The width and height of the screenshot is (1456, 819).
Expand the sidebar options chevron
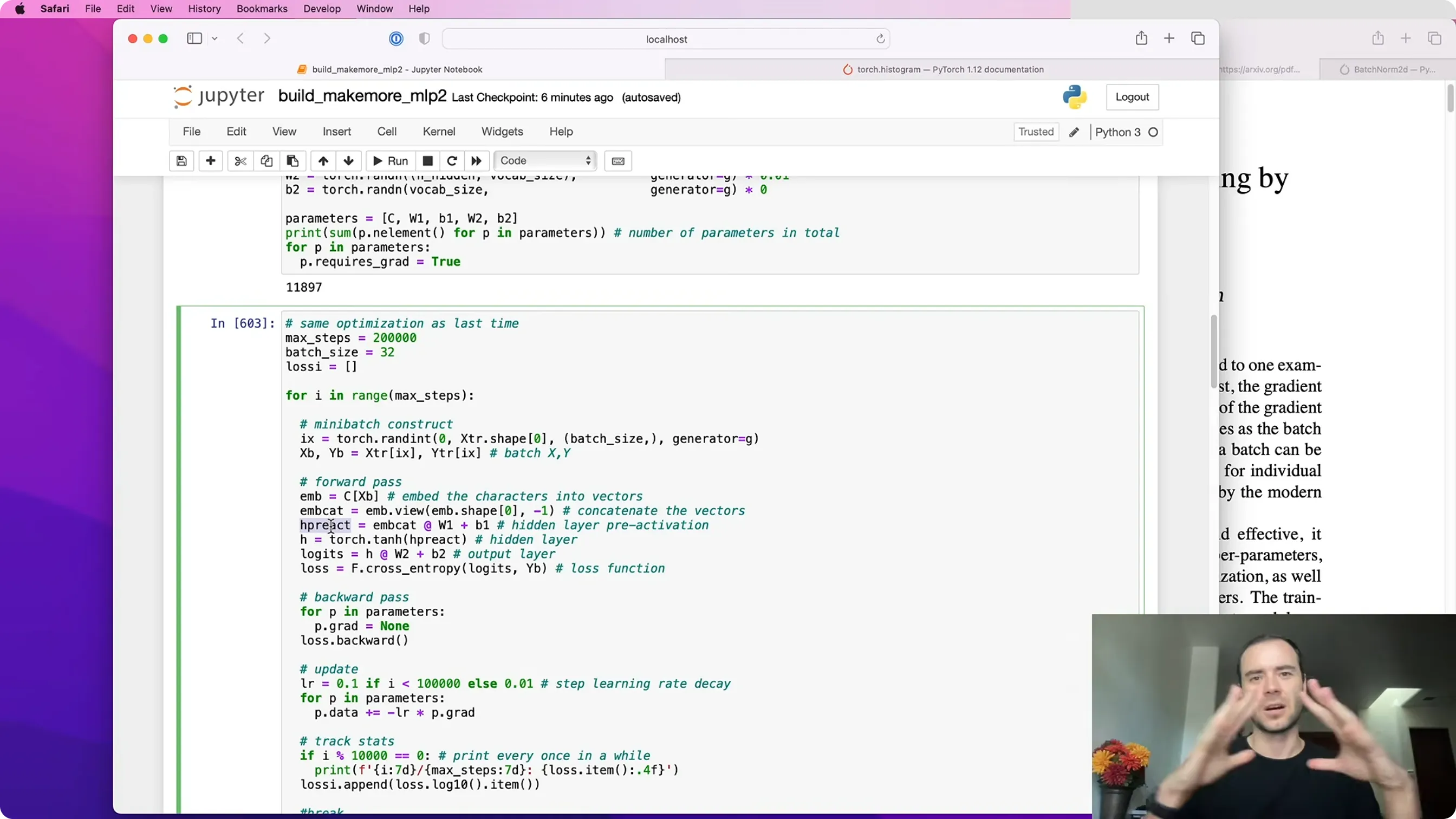tap(215, 38)
